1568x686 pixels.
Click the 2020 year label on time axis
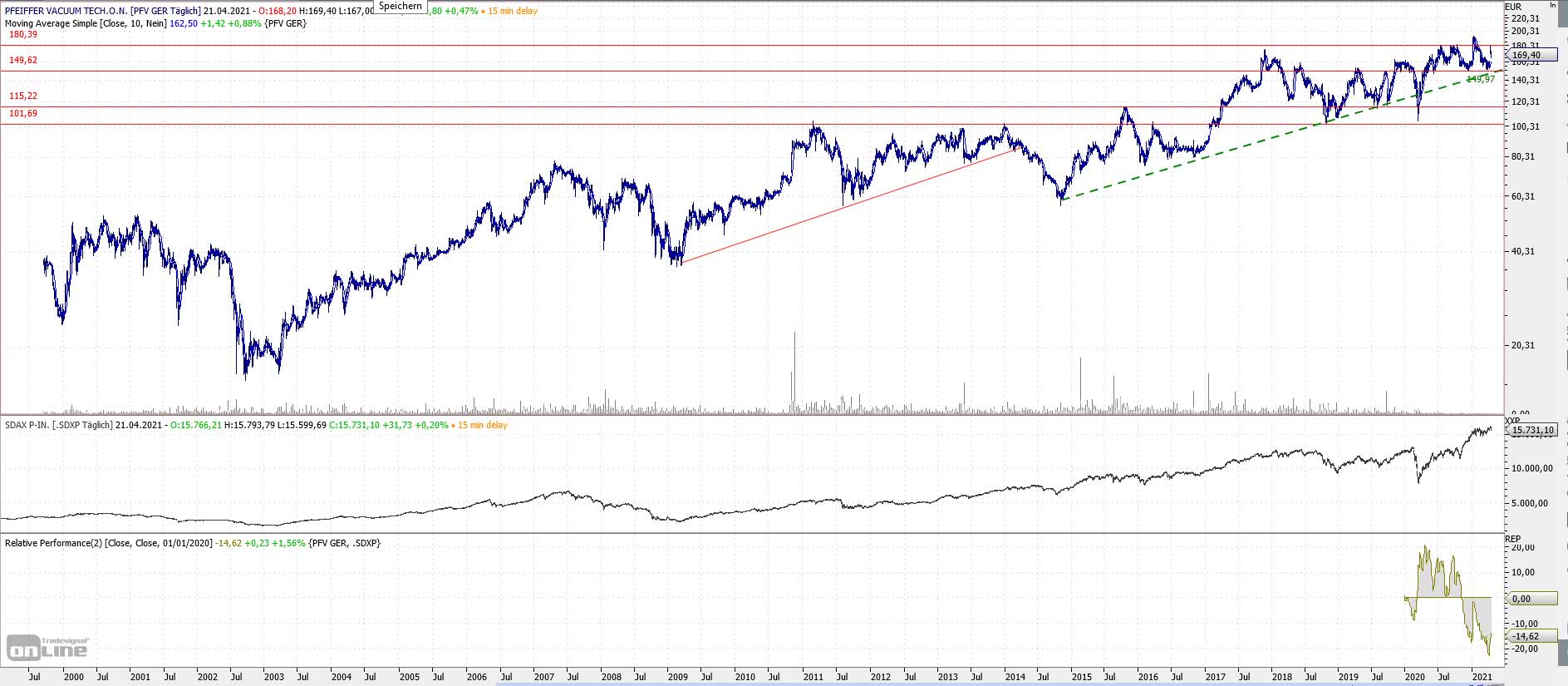point(1415,677)
